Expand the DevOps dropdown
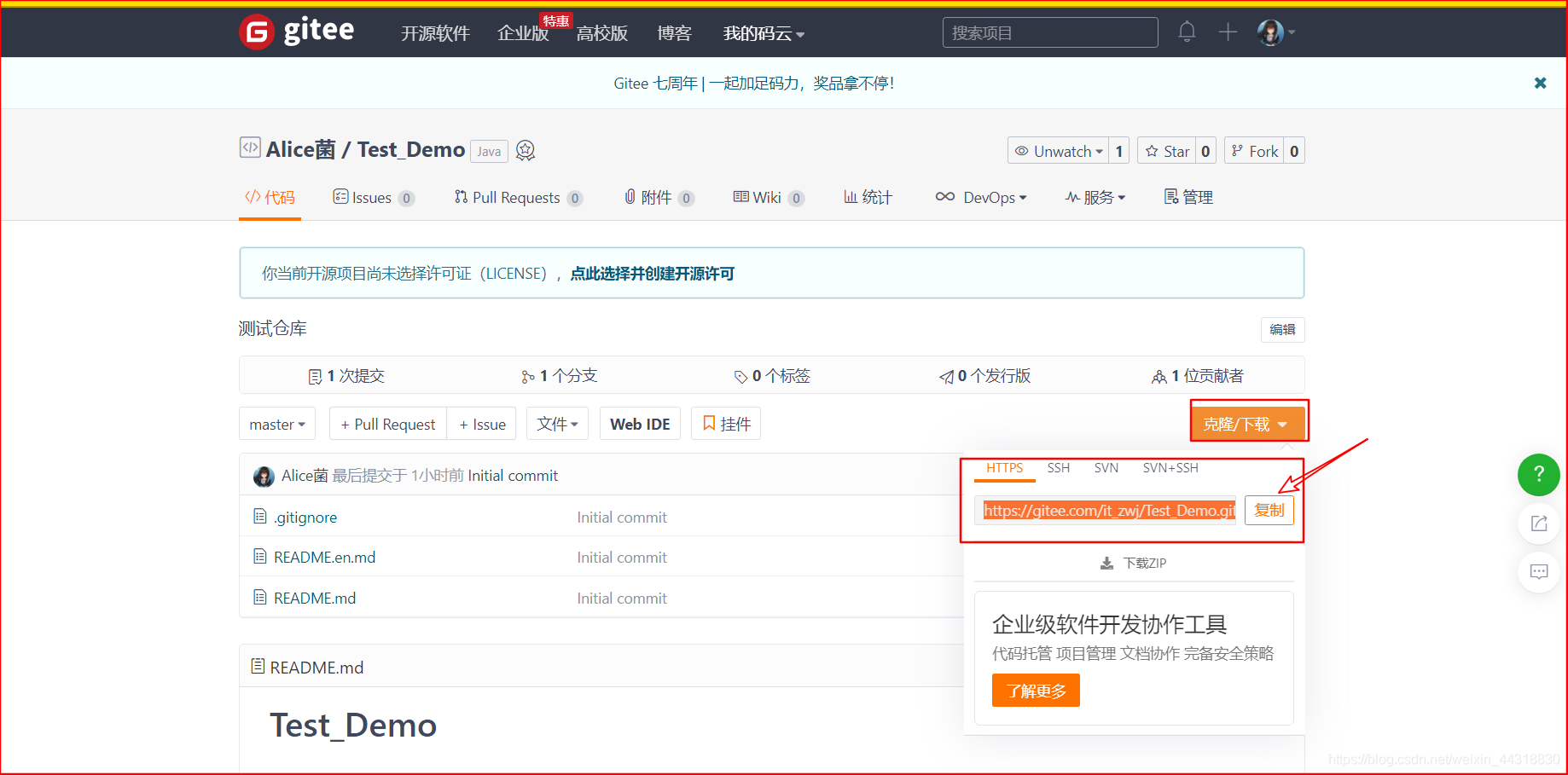The image size is (1568, 775). [x=981, y=197]
